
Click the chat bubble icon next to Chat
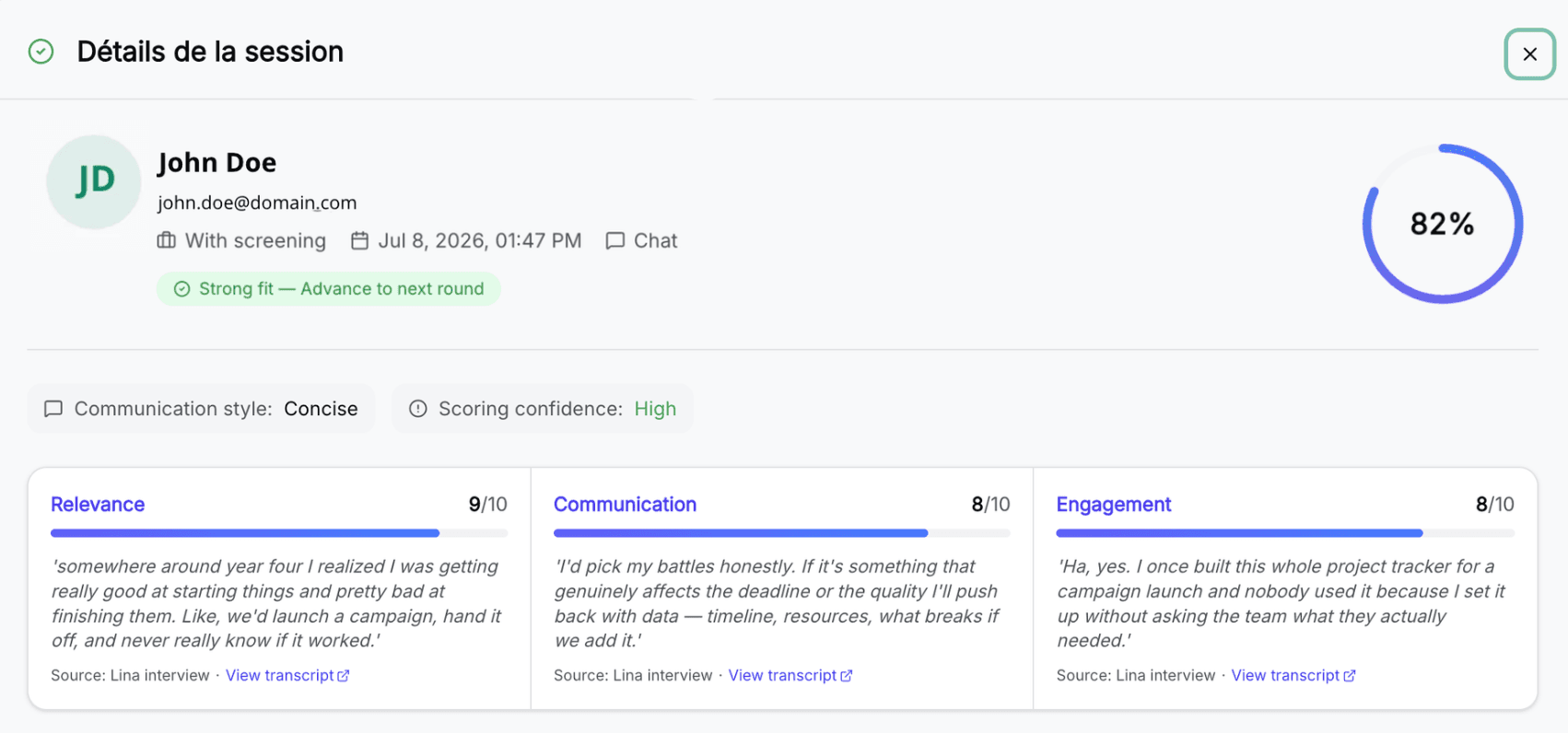[x=614, y=240]
